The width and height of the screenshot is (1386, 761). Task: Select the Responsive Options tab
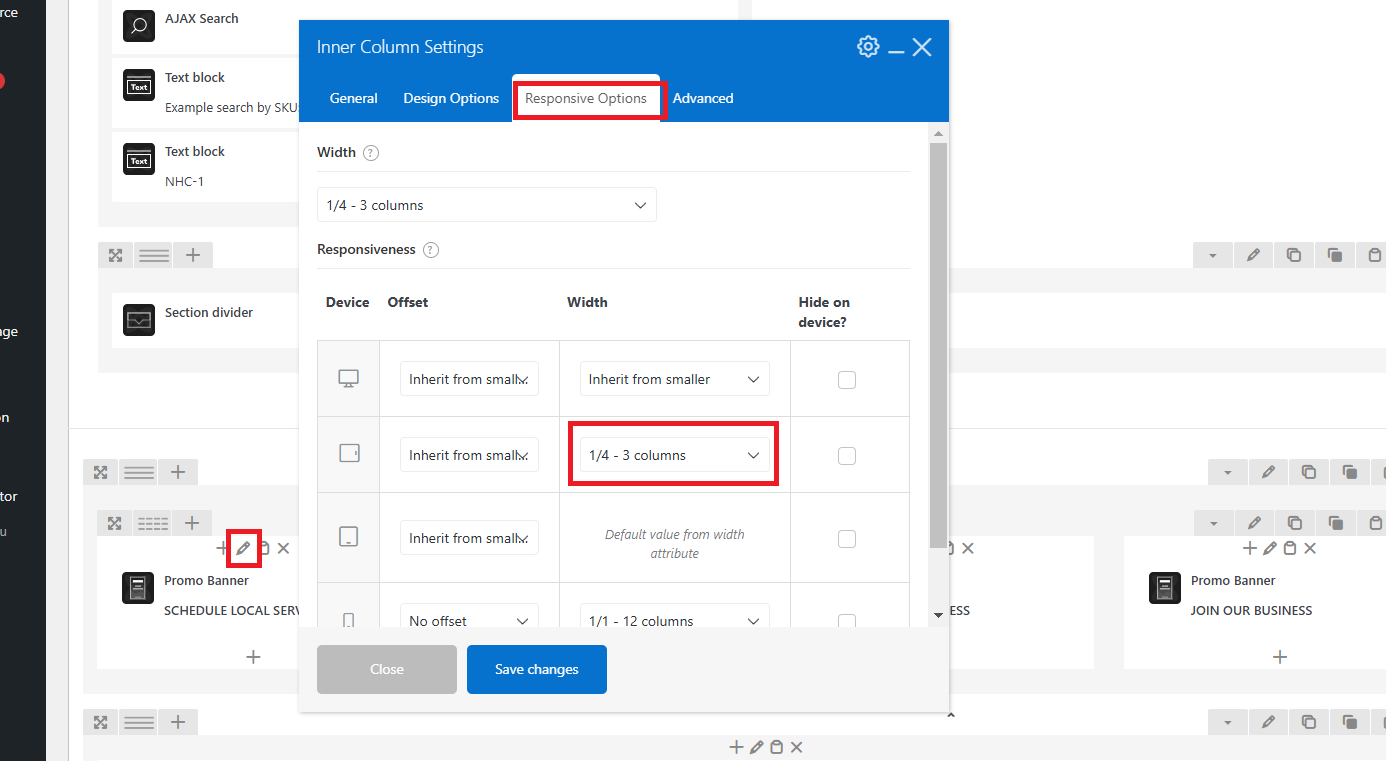point(586,98)
